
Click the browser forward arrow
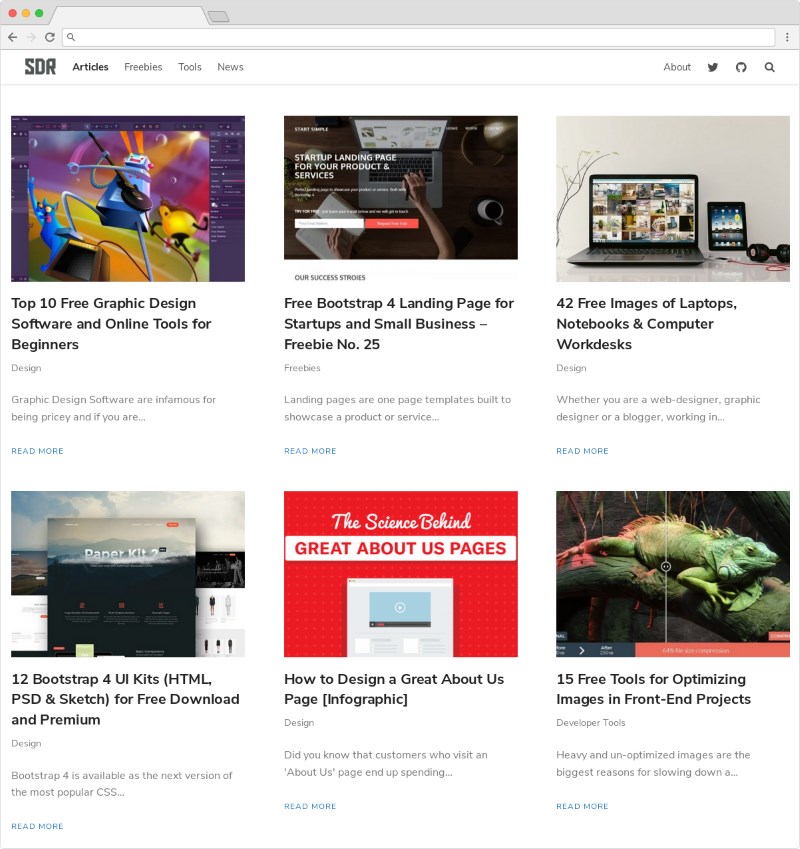click(32, 37)
